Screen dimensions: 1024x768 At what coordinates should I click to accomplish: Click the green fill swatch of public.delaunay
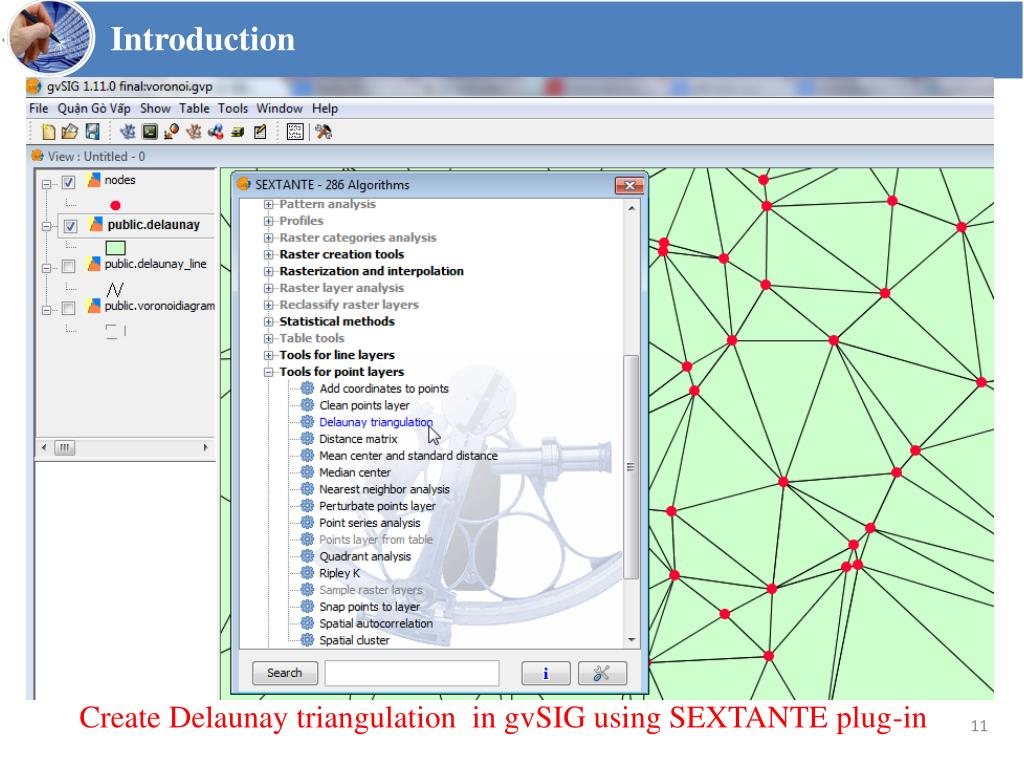click(116, 248)
